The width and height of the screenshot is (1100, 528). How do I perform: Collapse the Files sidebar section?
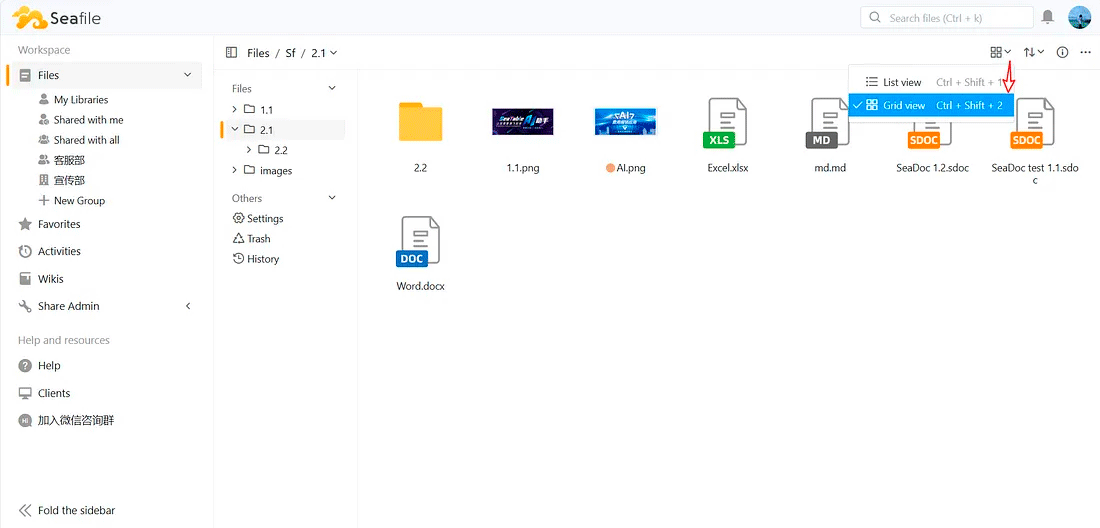click(x=187, y=75)
